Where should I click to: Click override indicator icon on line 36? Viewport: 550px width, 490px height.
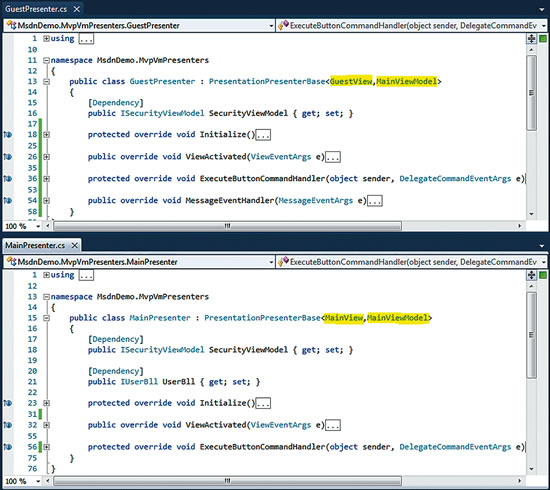tap(8, 179)
